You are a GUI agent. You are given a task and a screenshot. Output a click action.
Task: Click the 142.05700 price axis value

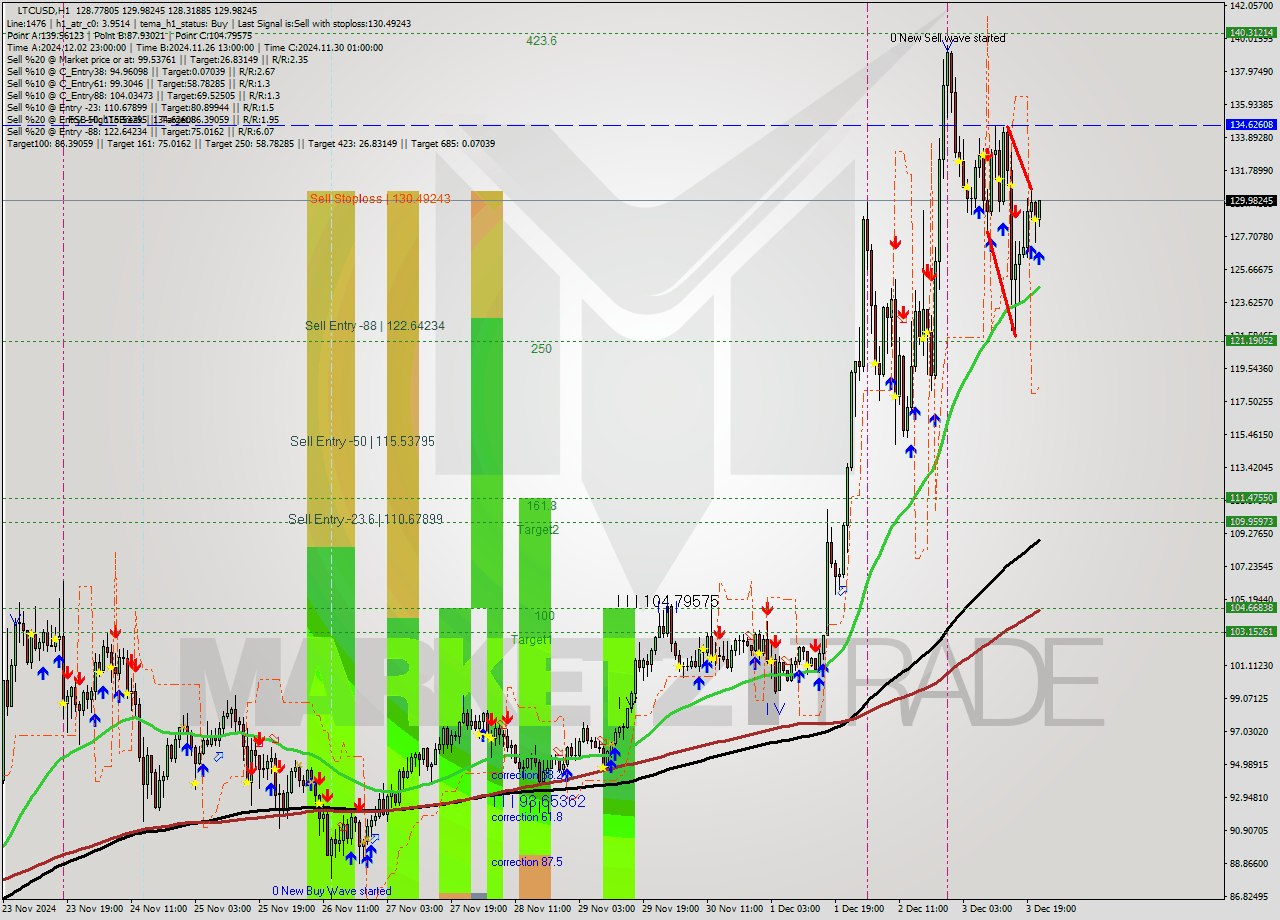(x=1251, y=6)
